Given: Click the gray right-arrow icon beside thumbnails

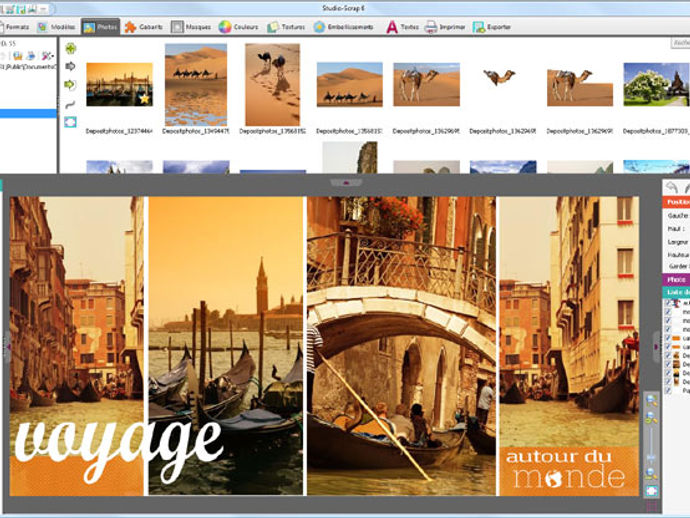Looking at the screenshot, I should coord(70,66).
